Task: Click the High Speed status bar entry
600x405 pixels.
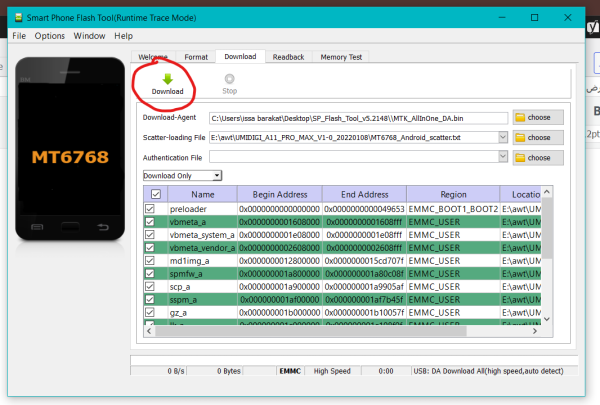Action: pos(332,371)
